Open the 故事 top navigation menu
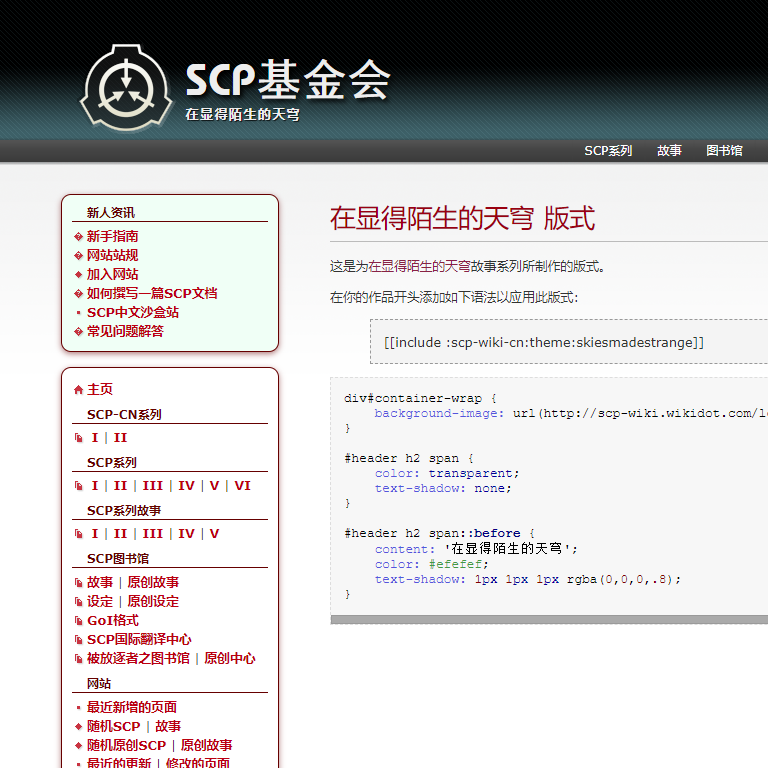The height and width of the screenshot is (768, 768). coord(669,151)
